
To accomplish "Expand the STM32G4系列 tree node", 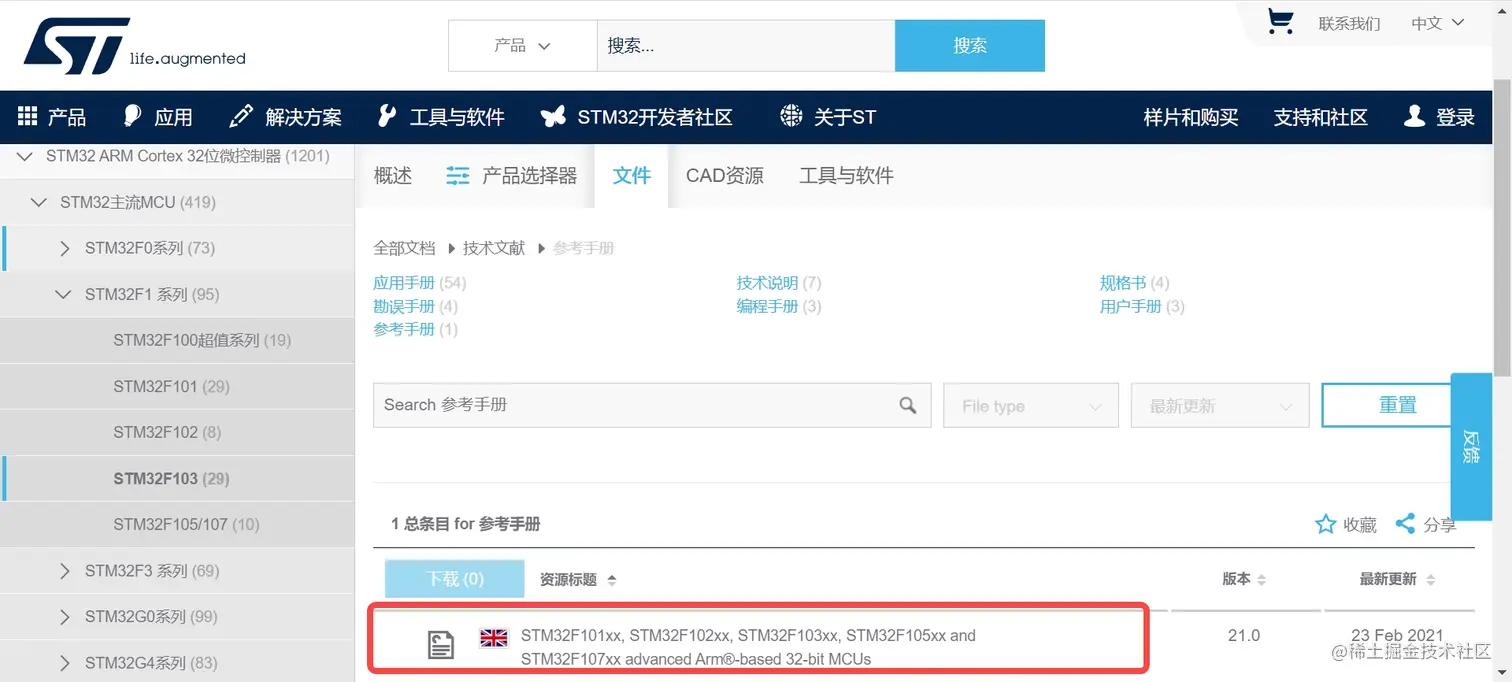I will (65, 663).
